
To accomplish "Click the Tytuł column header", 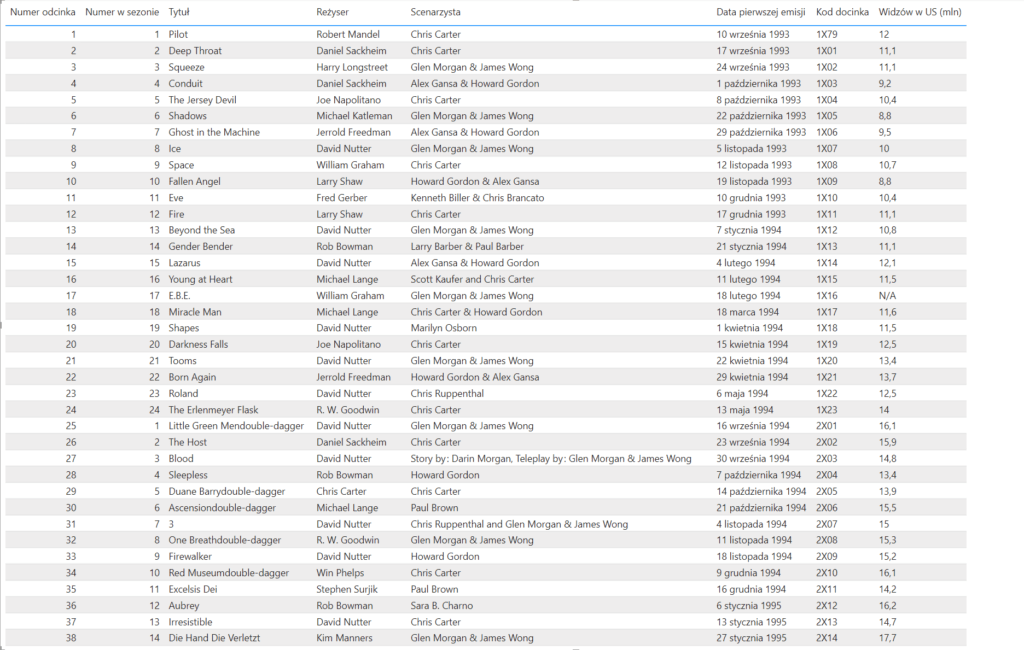I will pyautogui.click(x=179, y=12).
